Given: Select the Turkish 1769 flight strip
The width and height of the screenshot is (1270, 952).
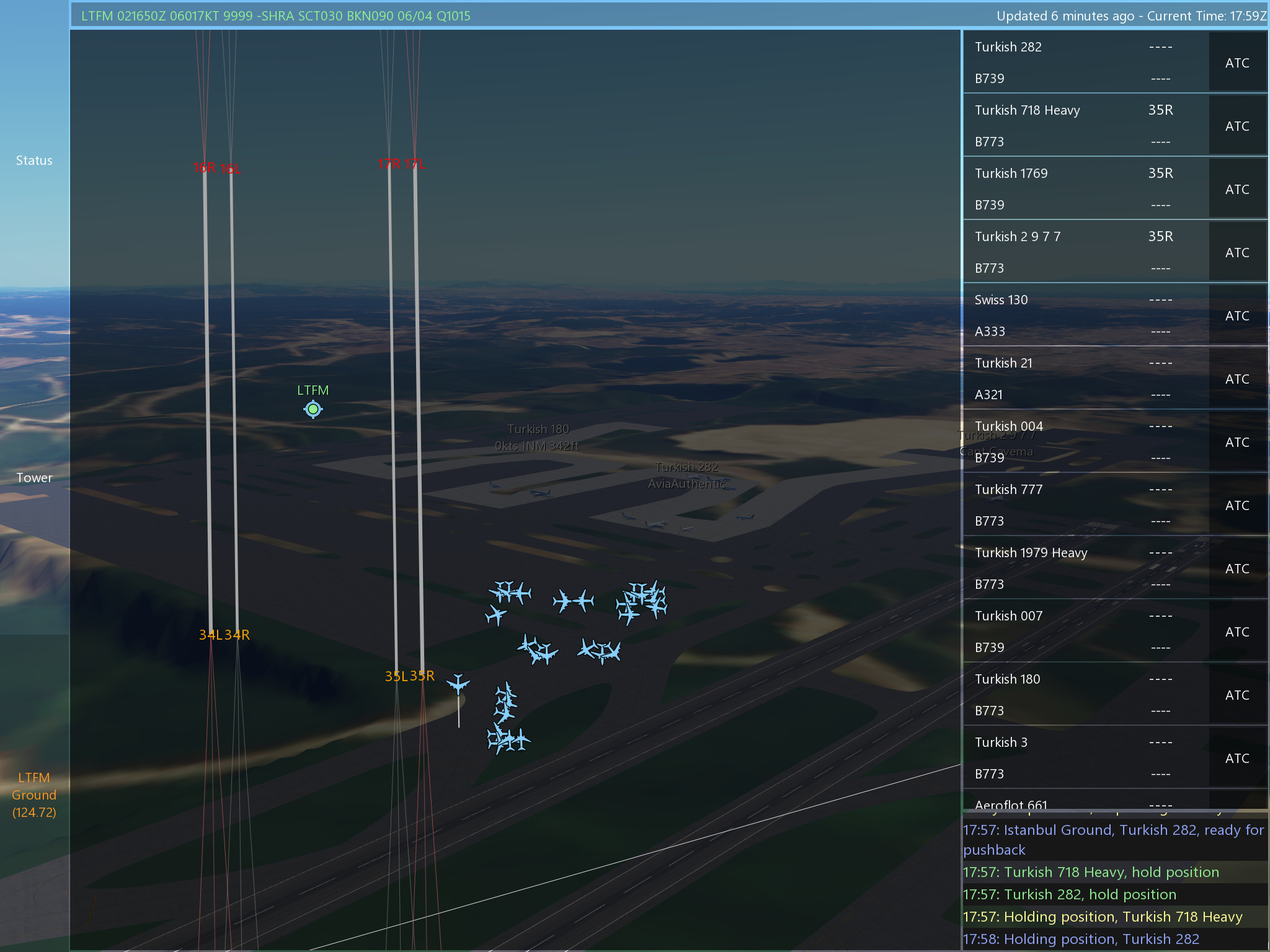Looking at the screenshot, I should coord(1085,188).
